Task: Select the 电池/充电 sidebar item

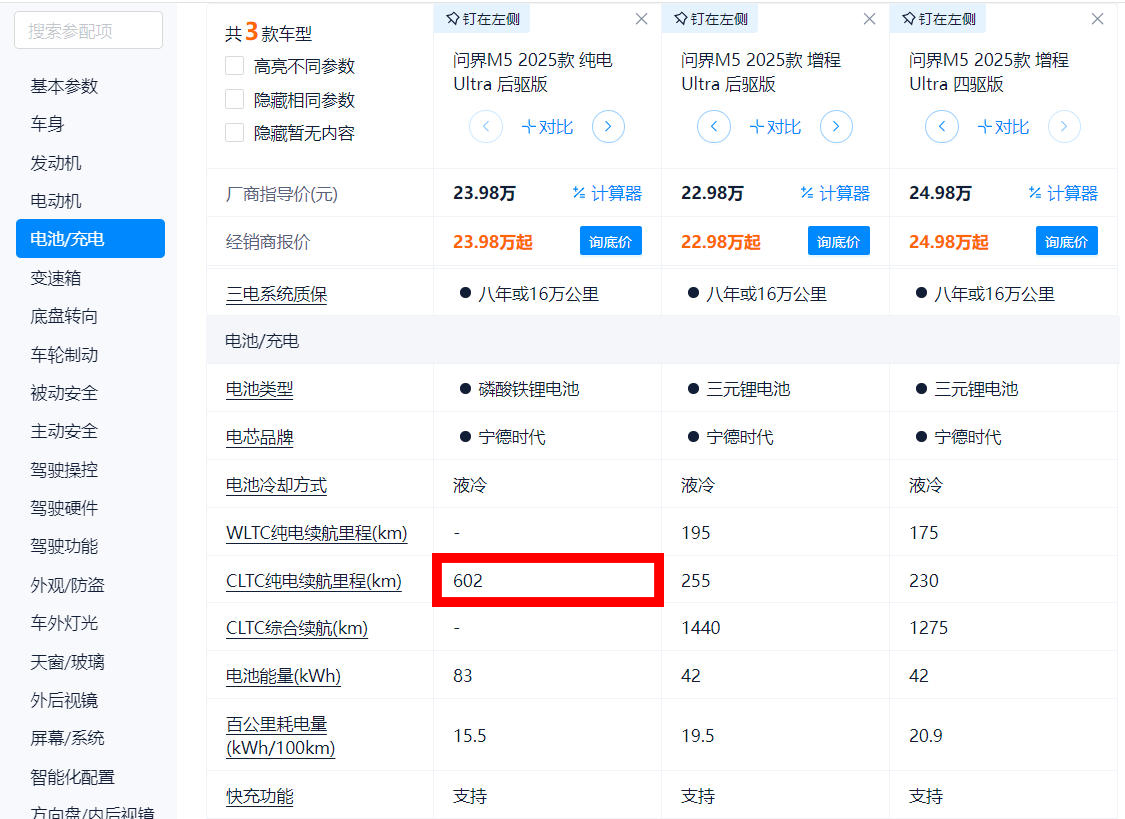Action: [x=90, y=238]
